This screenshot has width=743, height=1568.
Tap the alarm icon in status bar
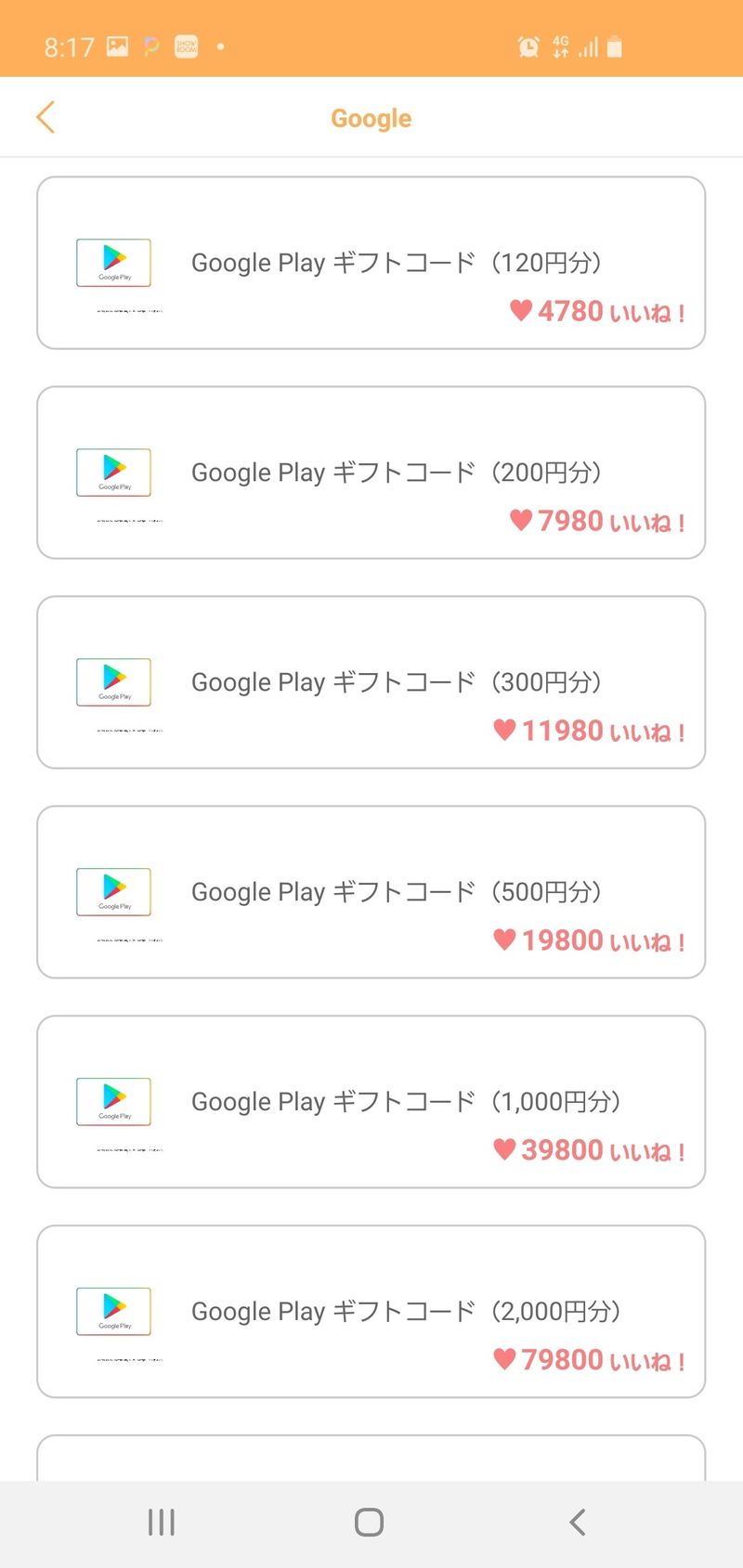click(528, 46)
